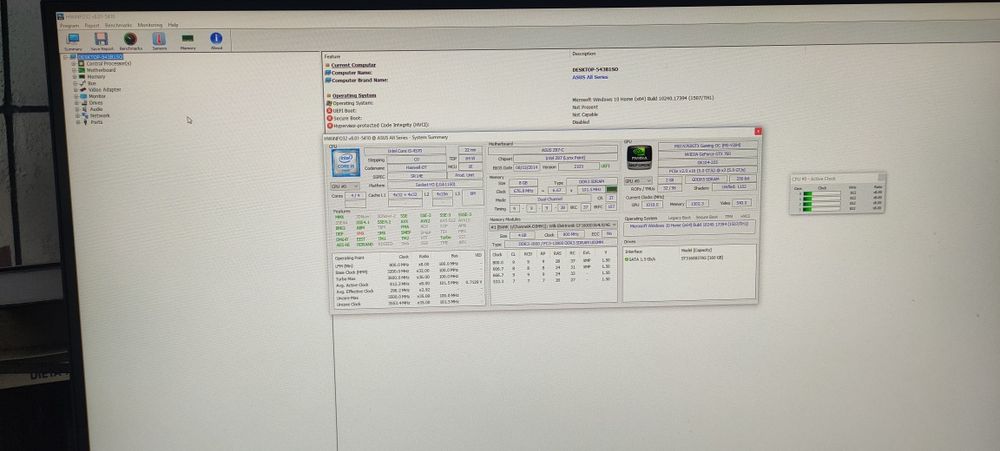Select Video Adapter in the tree
This screenshot has width=1000, height=451.
(x=105, y=90)
